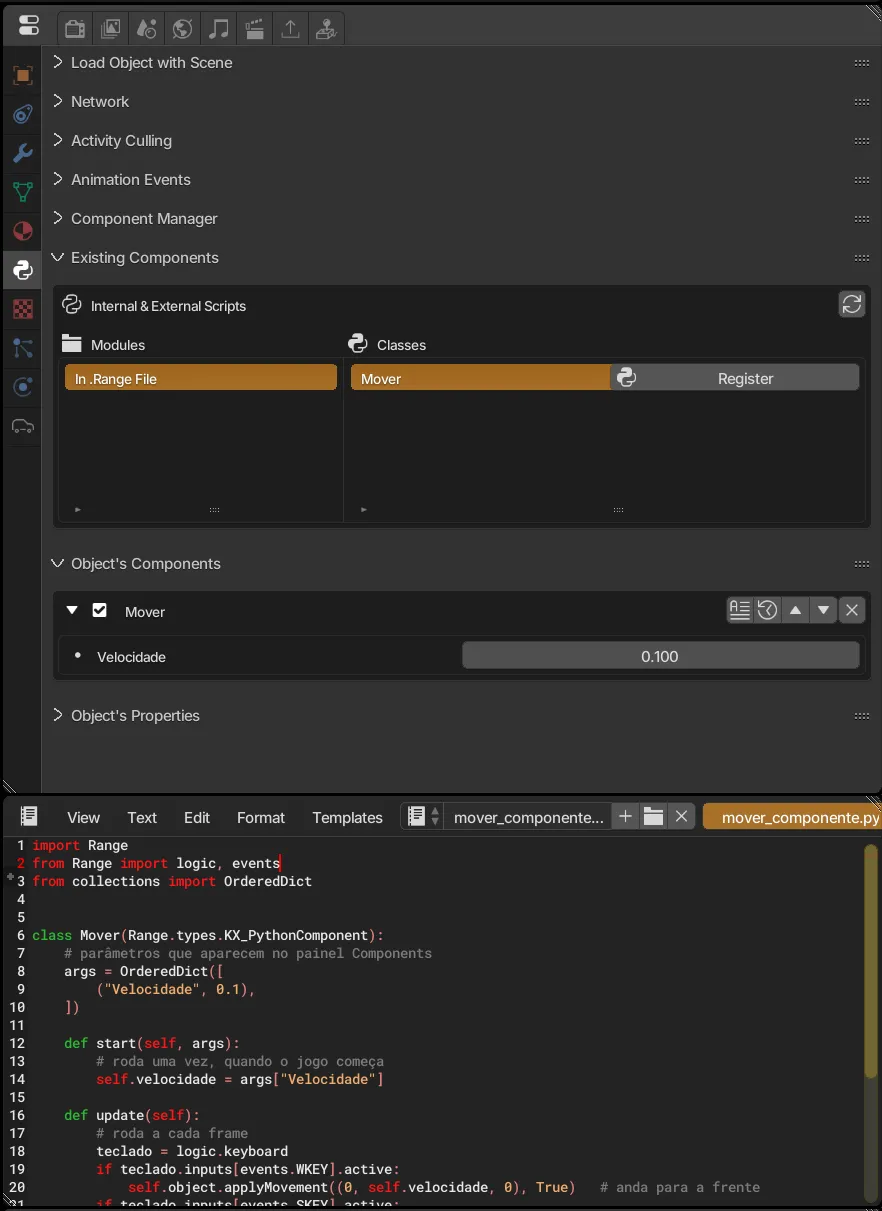Click the Load Object with Scene panel drag grip
The height and width of the screenshot is (1211, 882).
pos(862,62)
